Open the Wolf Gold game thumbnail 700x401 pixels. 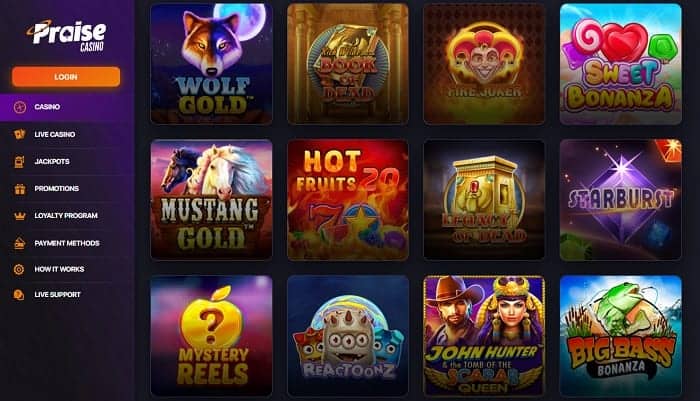(212, 64)
